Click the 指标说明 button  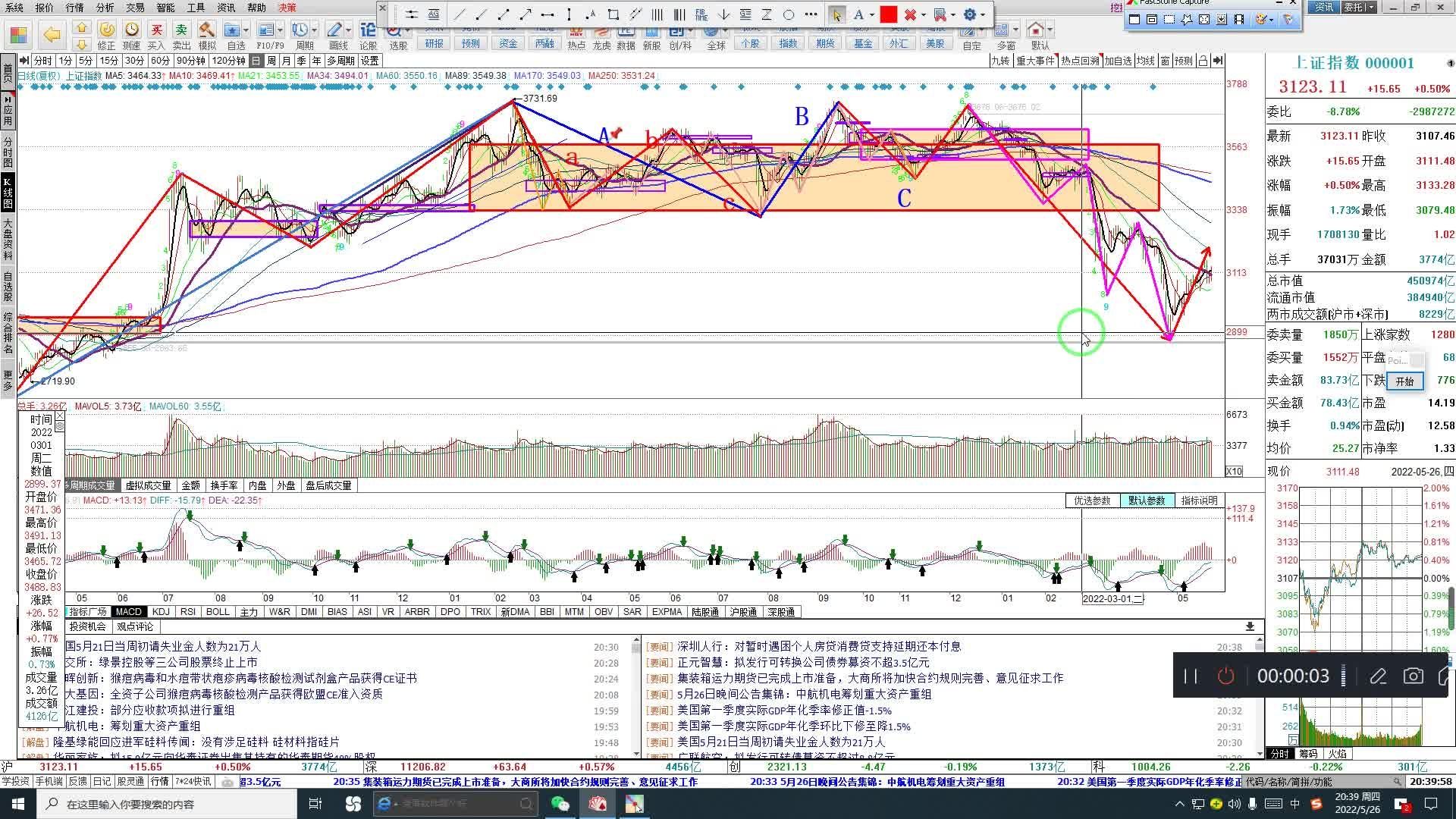pyautogui.click(x=1198, y=500)
